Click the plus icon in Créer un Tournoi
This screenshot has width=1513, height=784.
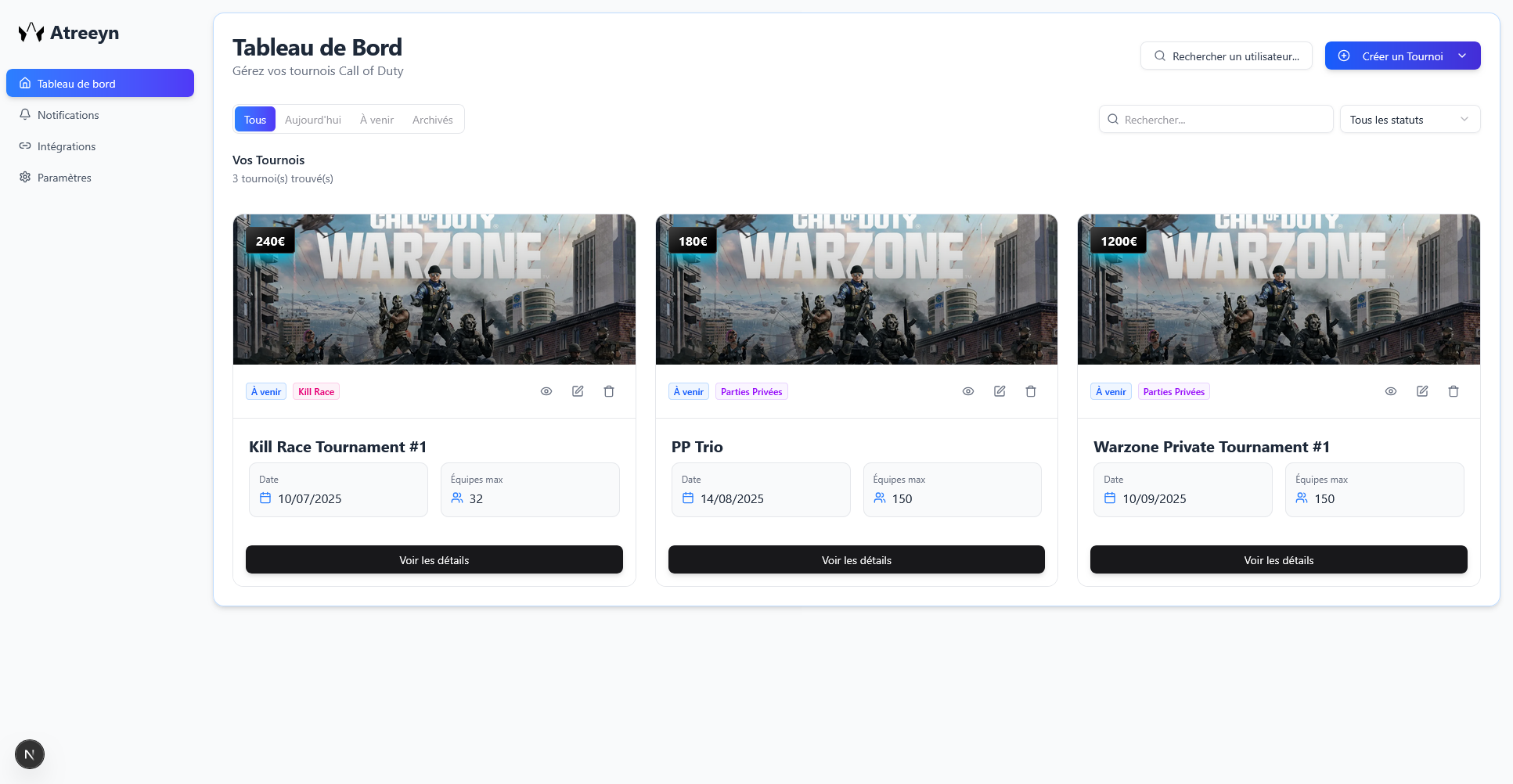(x=1344, y=56)
